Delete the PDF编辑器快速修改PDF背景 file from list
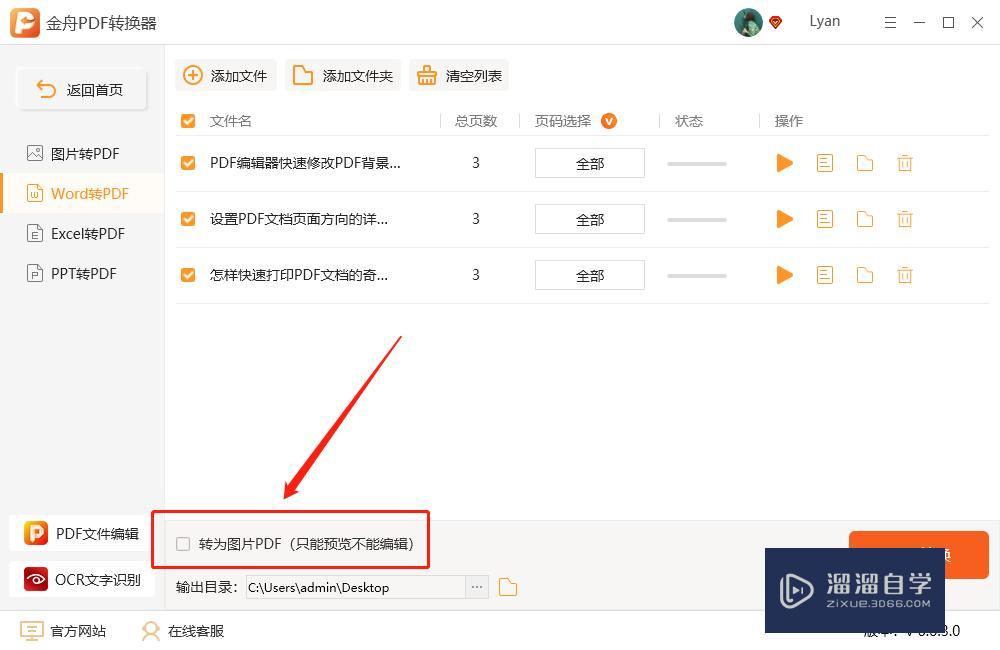 [x=905, y=163]
